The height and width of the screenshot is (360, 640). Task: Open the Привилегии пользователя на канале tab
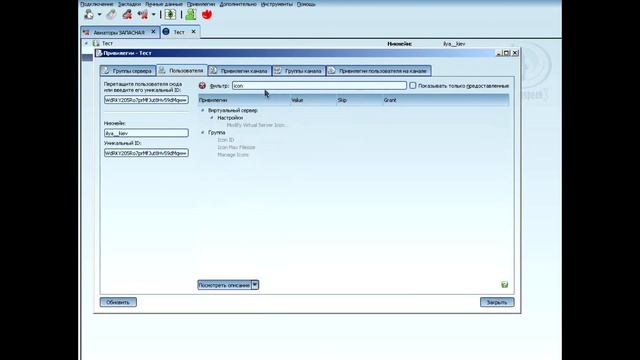[378, 71]
